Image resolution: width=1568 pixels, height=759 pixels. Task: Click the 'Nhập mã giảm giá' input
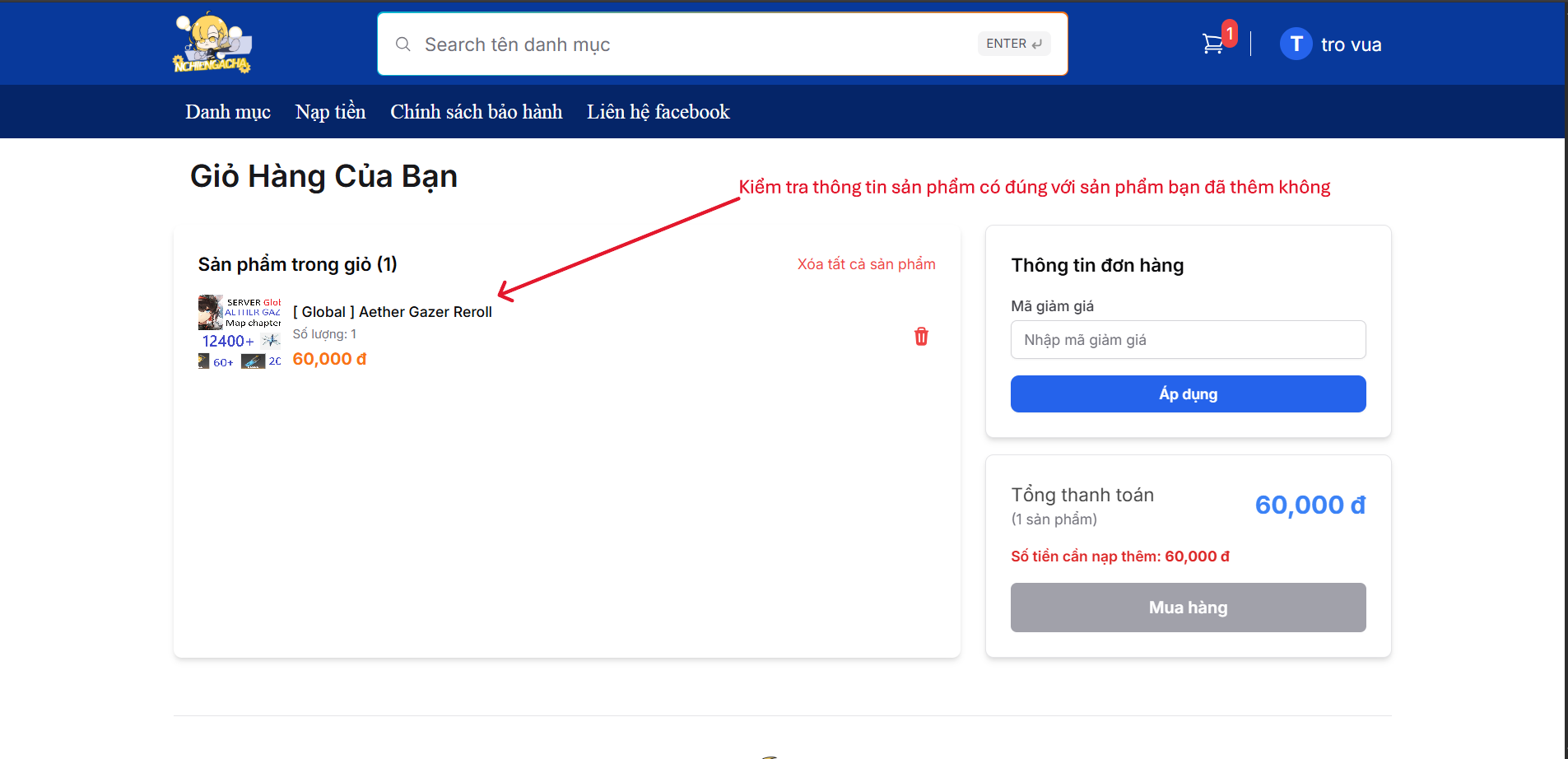(x=1188, y=340)
